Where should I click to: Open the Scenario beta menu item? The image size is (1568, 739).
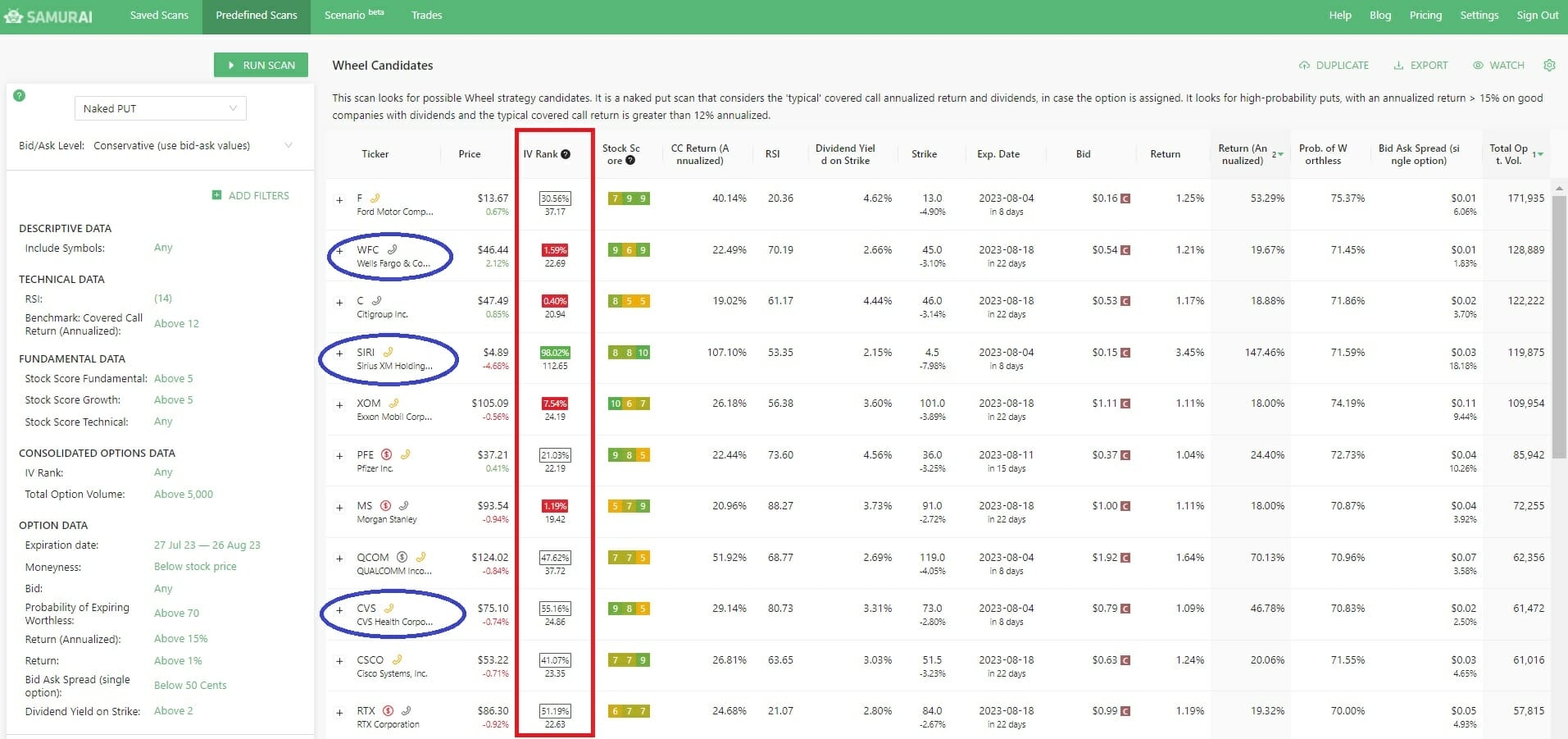[x=348, y=15]
